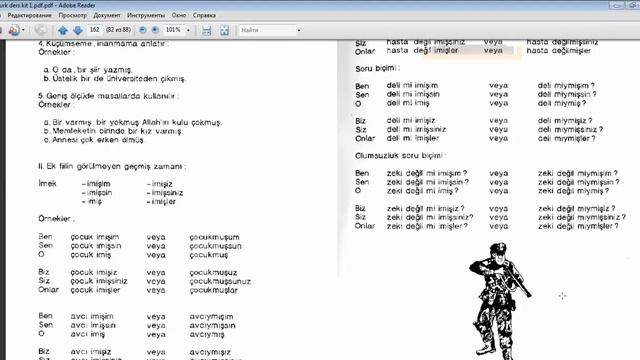This screenshot has height=360, width=640.
Task: Click the text "deli mi imişsiniz"
Action: pyautogui.click(x=416, y=129)
